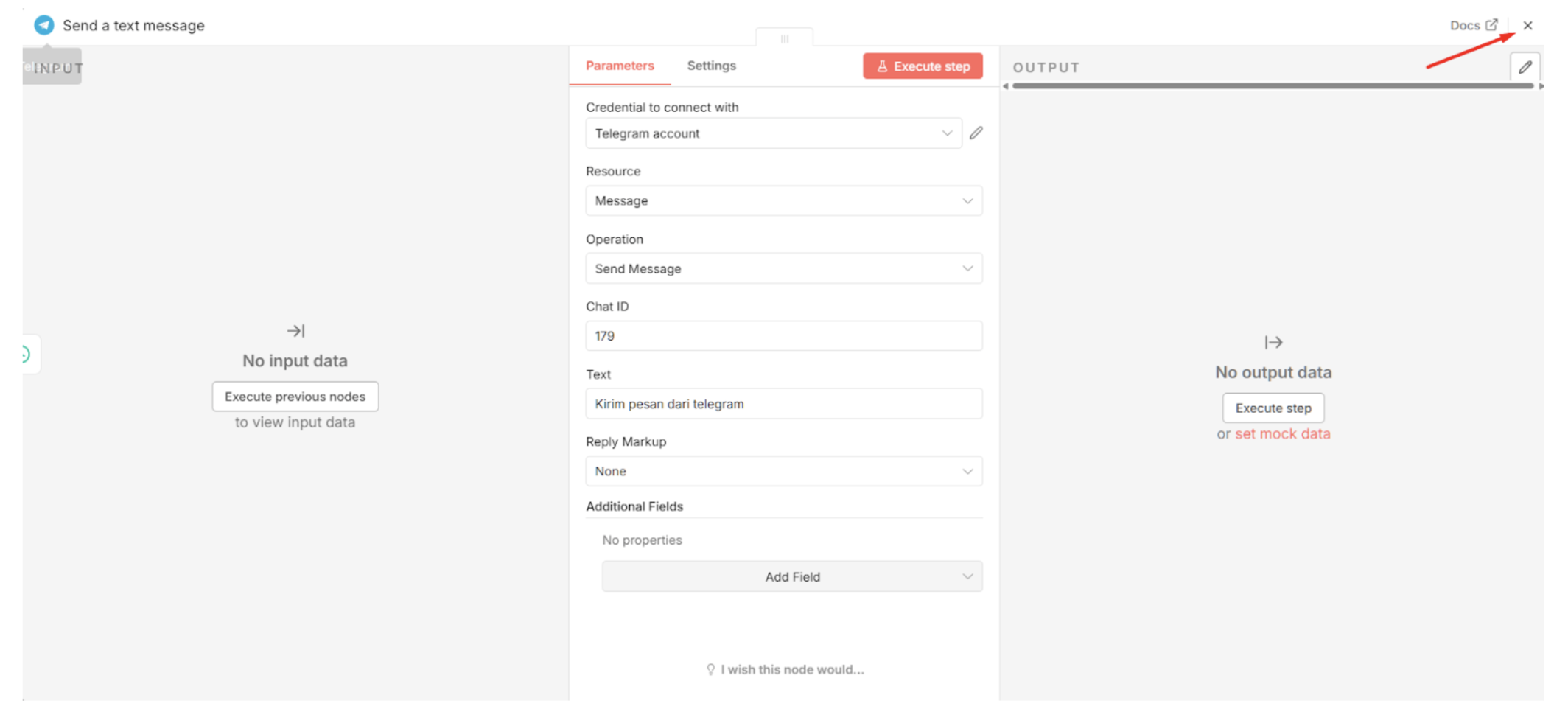Click the panel drag handle at top center

(785, 38)
